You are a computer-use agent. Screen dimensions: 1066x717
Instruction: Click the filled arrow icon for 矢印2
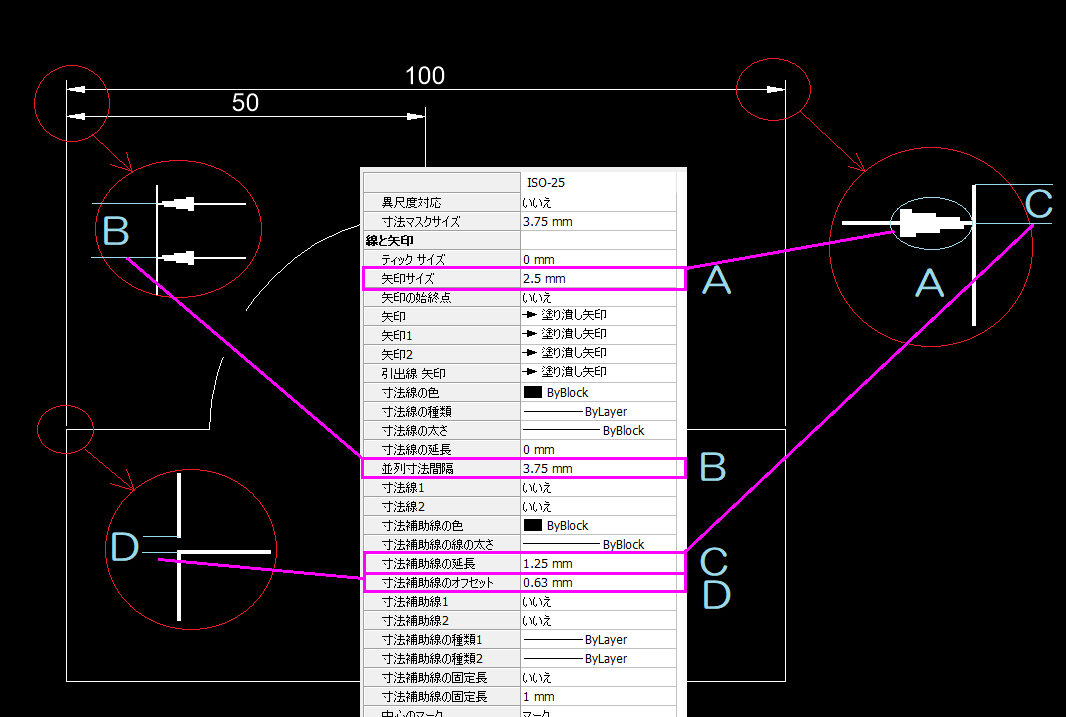point(530,353)
